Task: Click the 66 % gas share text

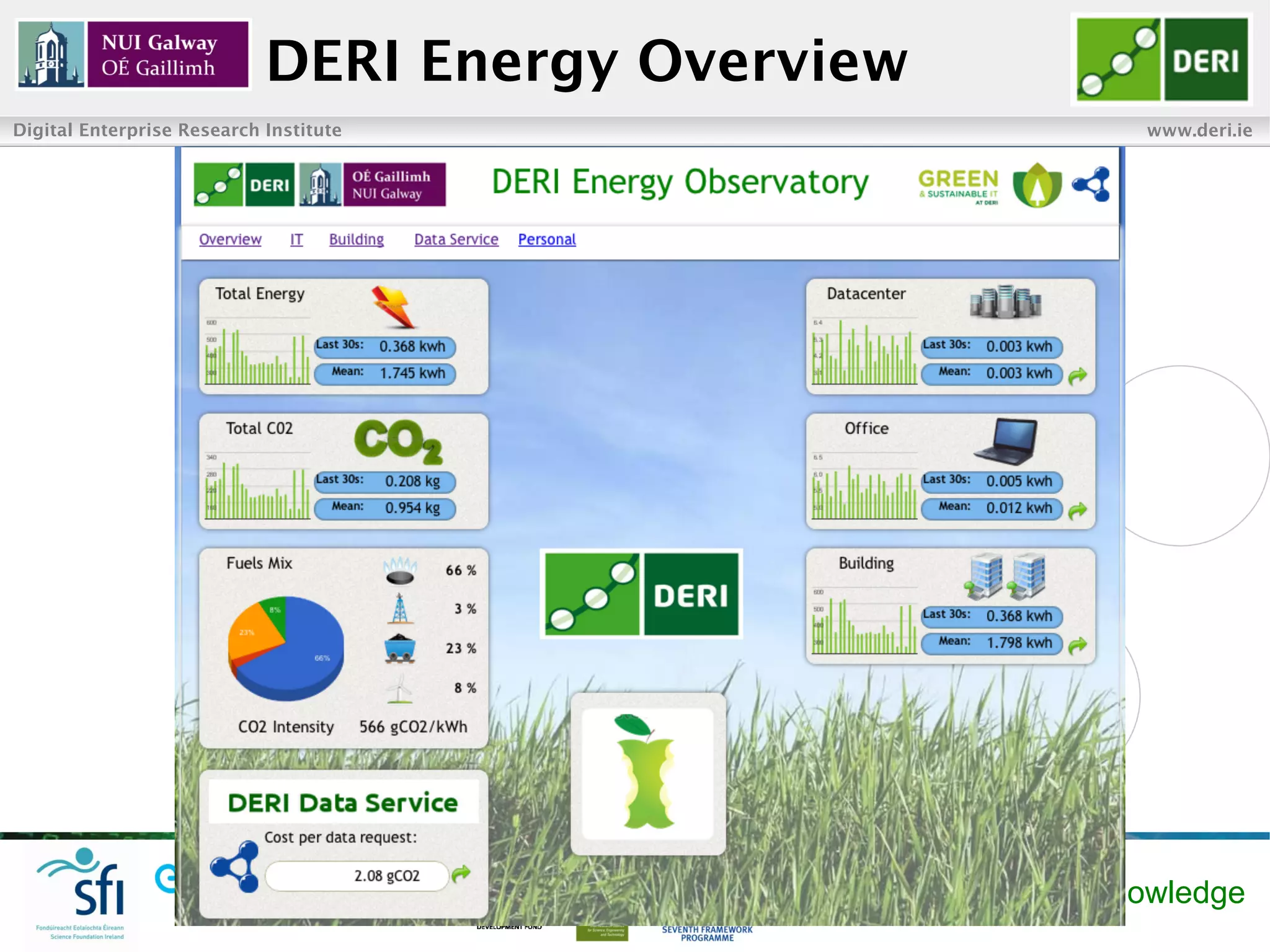Action: (461, 570)
